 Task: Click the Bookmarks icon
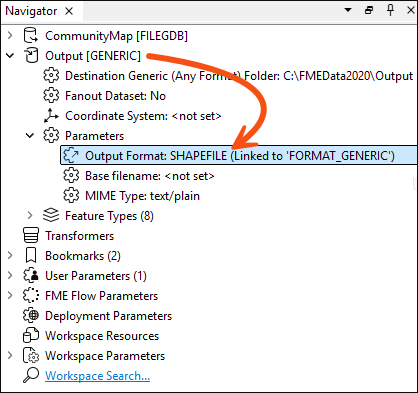pyautogui.click(x=31, y=256)
